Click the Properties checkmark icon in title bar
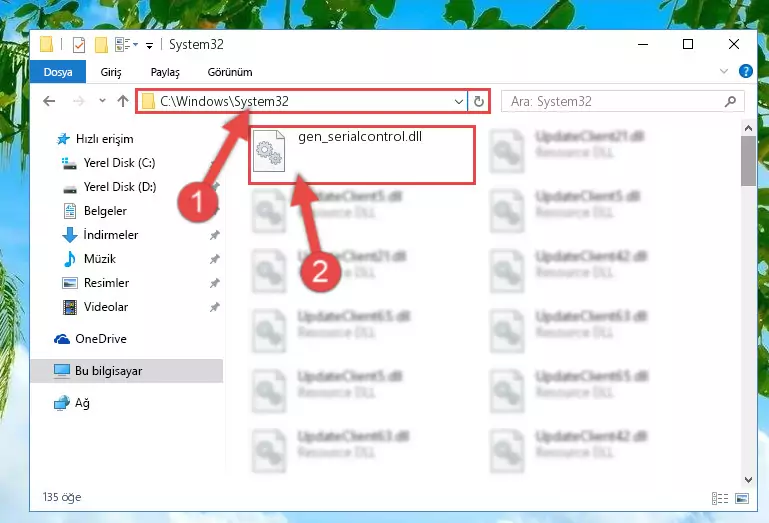 pyautogui.click(x=79, y=45)
